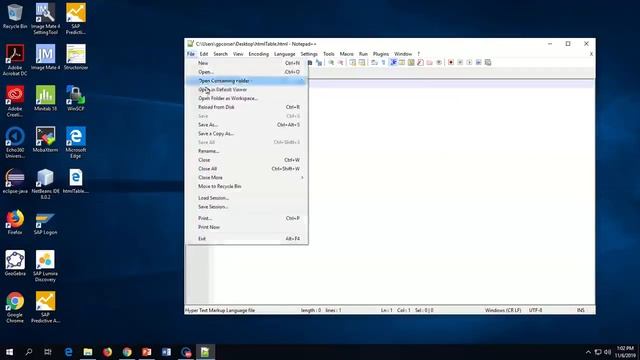The height and width of the screenshot is (360, 640).
Task: Toggle show all characters icon
Action: (x=383, y=62)
